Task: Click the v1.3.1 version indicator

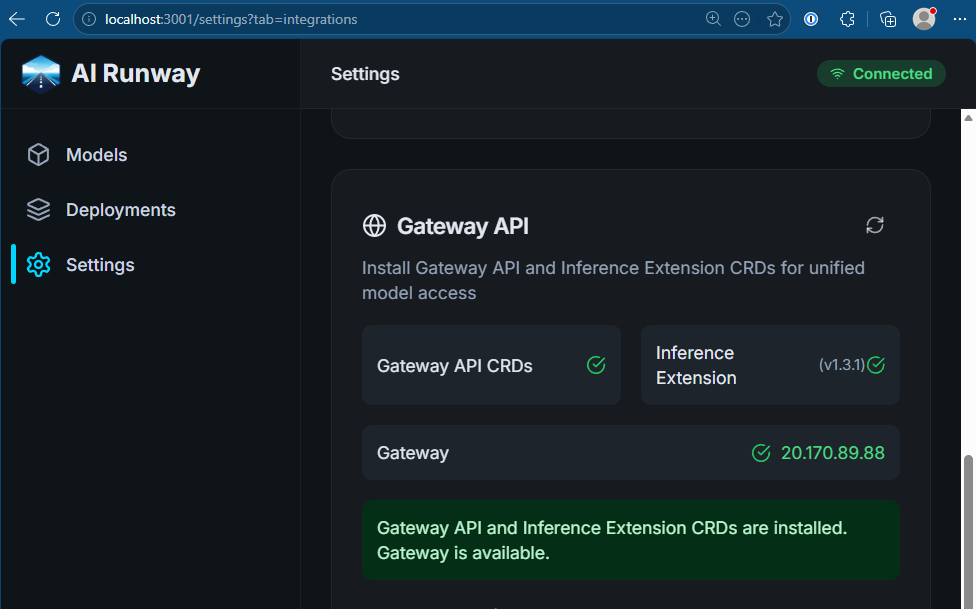Action: (x=840, y=365)
